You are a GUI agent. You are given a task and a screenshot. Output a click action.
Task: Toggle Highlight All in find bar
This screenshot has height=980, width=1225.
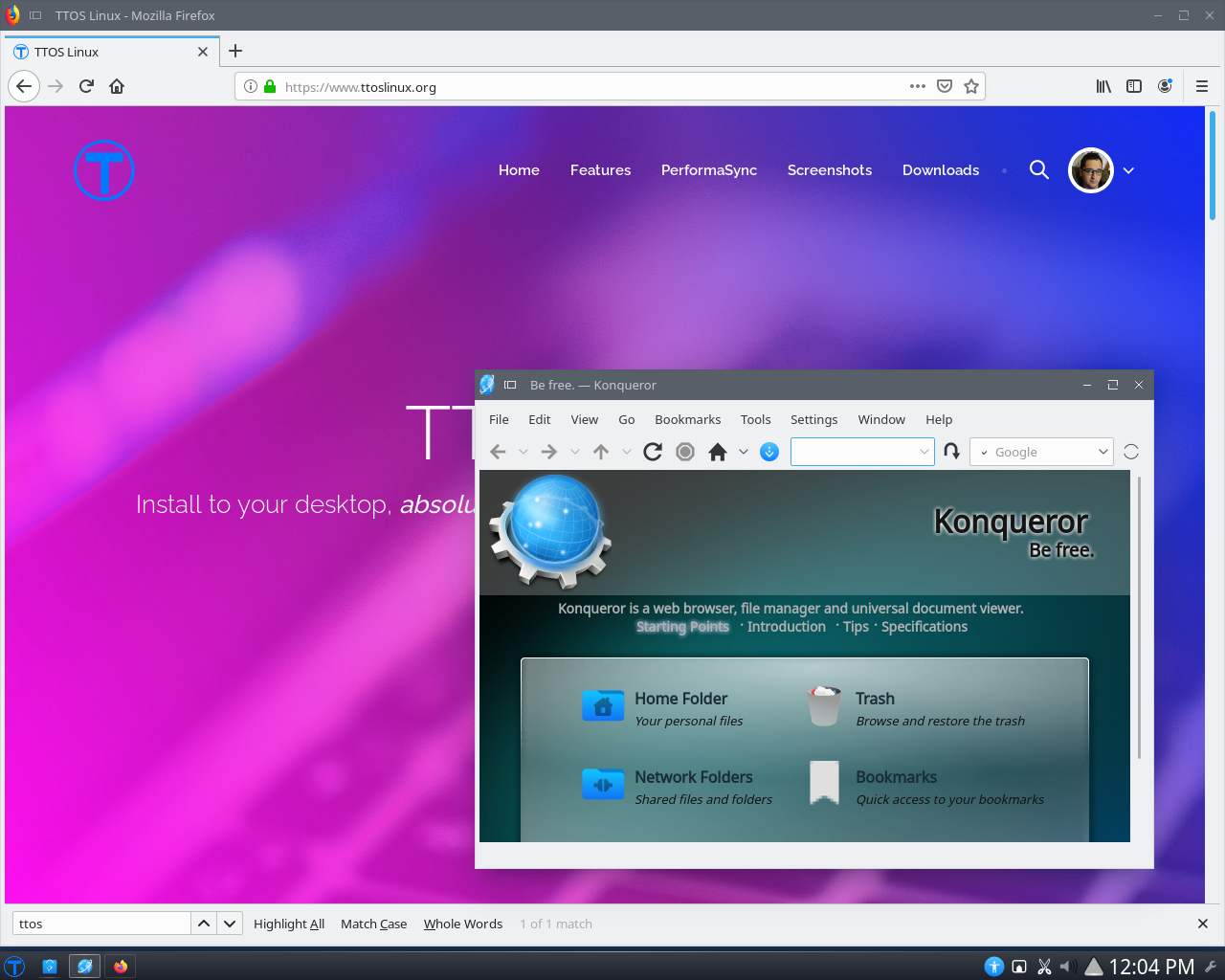289,924
